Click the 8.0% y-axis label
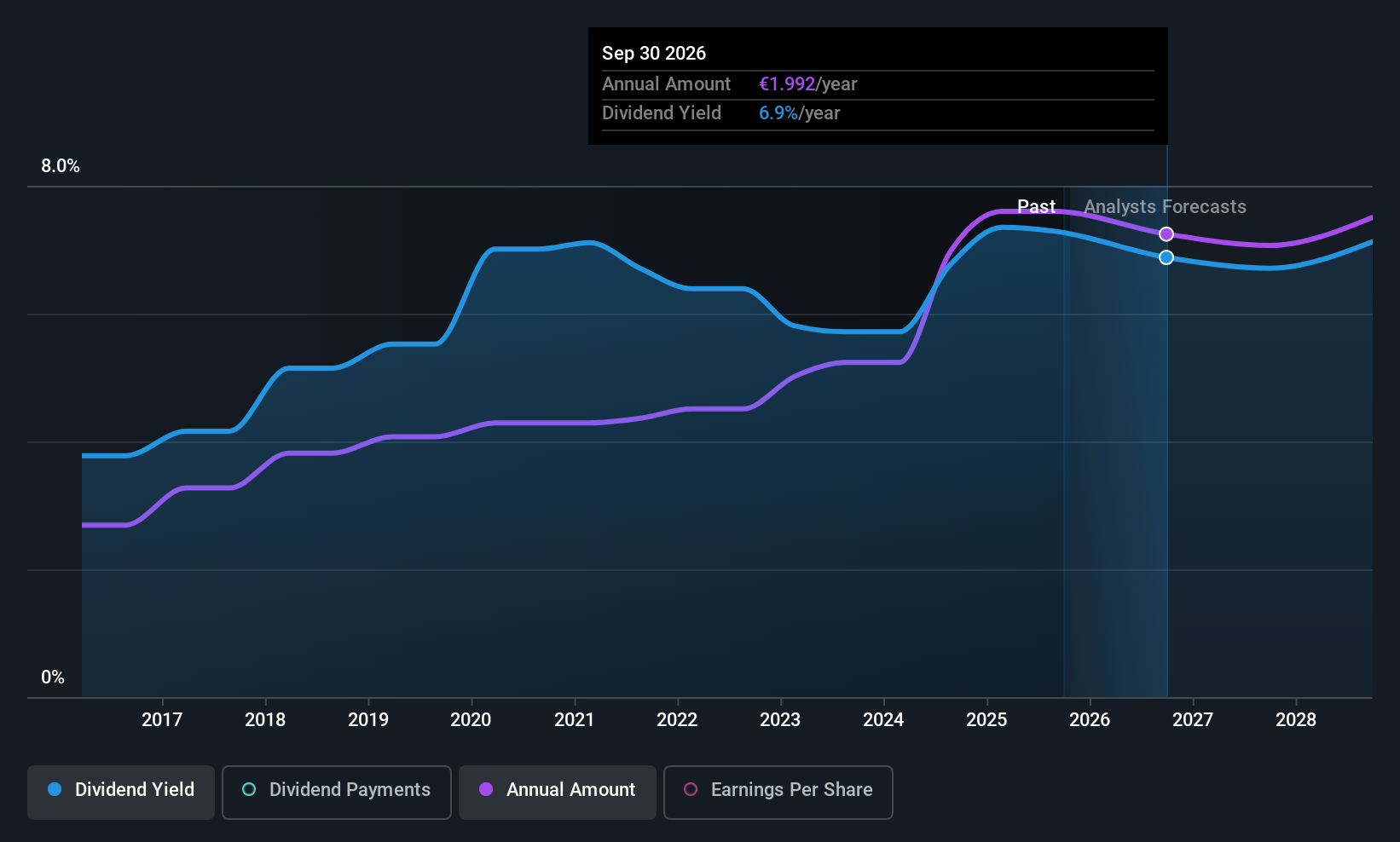Screen dimensions: 1400x842 [61, 166]
